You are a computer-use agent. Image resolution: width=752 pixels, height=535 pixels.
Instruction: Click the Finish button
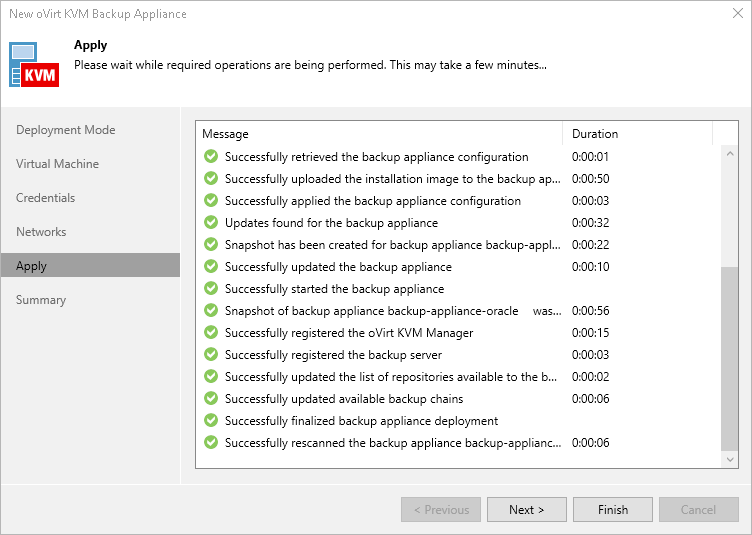pyautogui.click(x=612, y=510)
